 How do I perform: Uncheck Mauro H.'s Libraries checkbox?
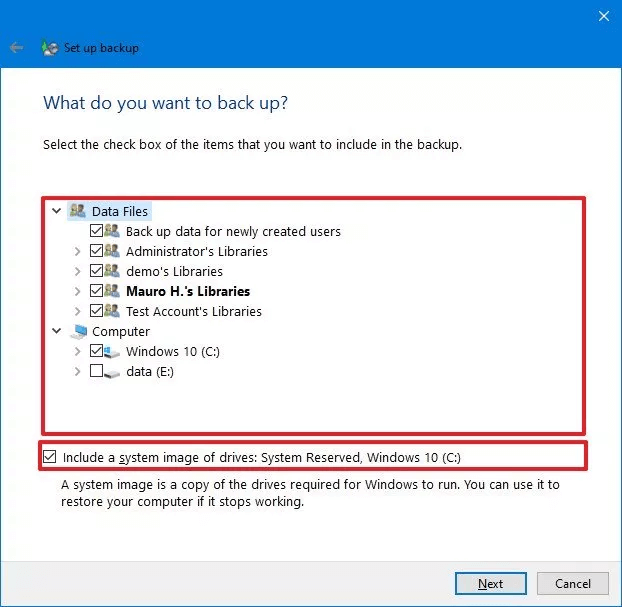tap(96, 290)
